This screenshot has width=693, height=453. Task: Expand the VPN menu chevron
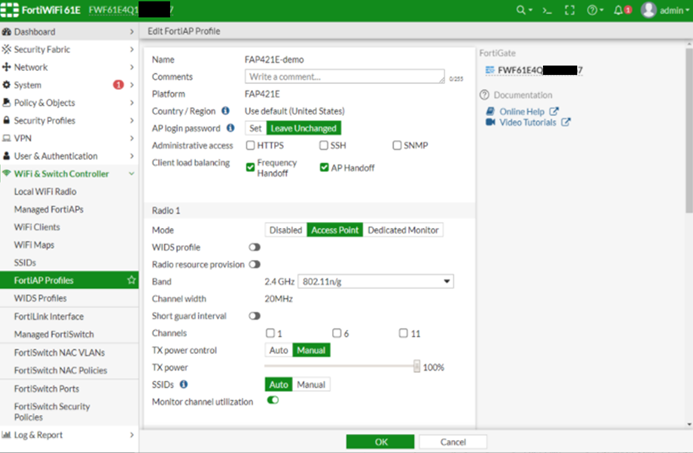tap(132, 138)
